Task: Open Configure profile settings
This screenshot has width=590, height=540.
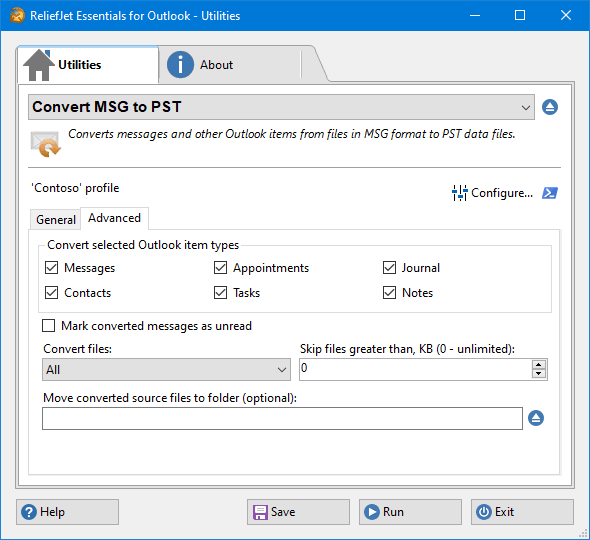Action: pos(493,193)
